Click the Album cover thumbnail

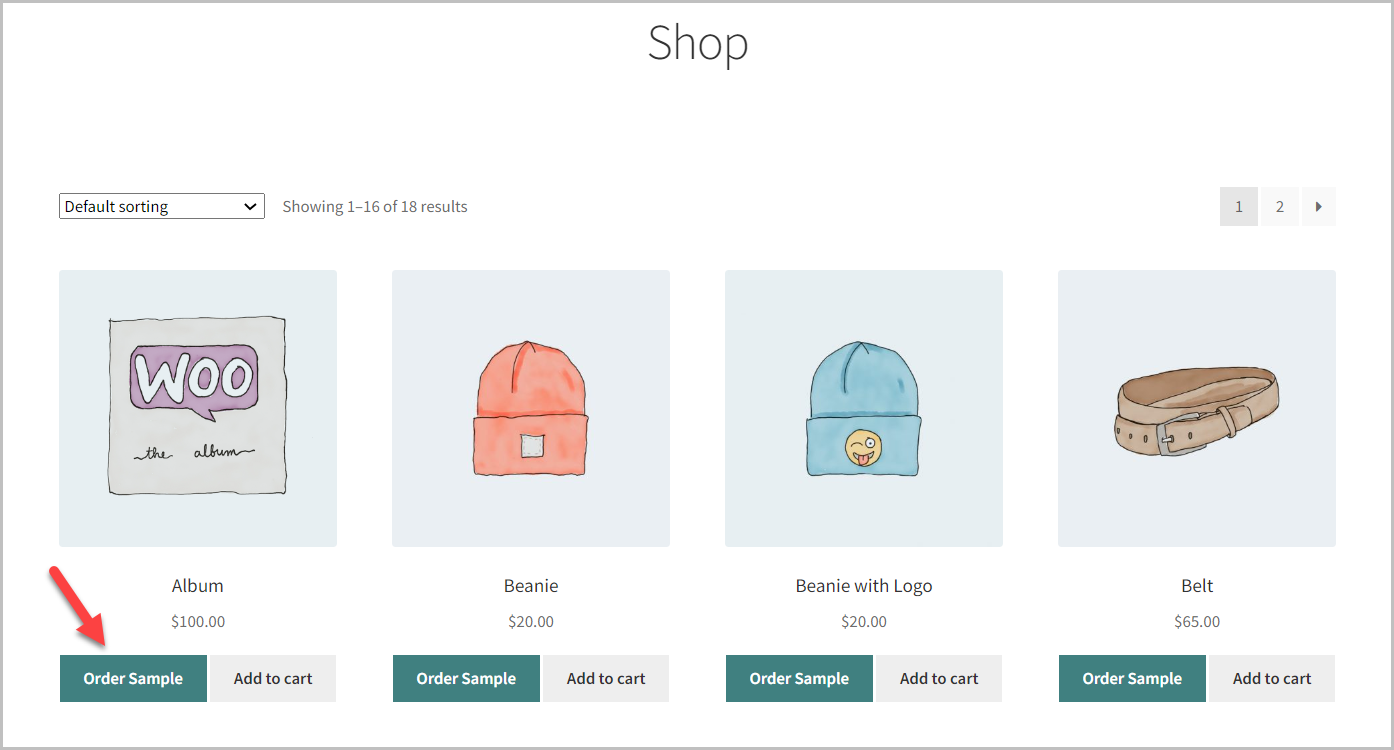(x=197, y=407)
